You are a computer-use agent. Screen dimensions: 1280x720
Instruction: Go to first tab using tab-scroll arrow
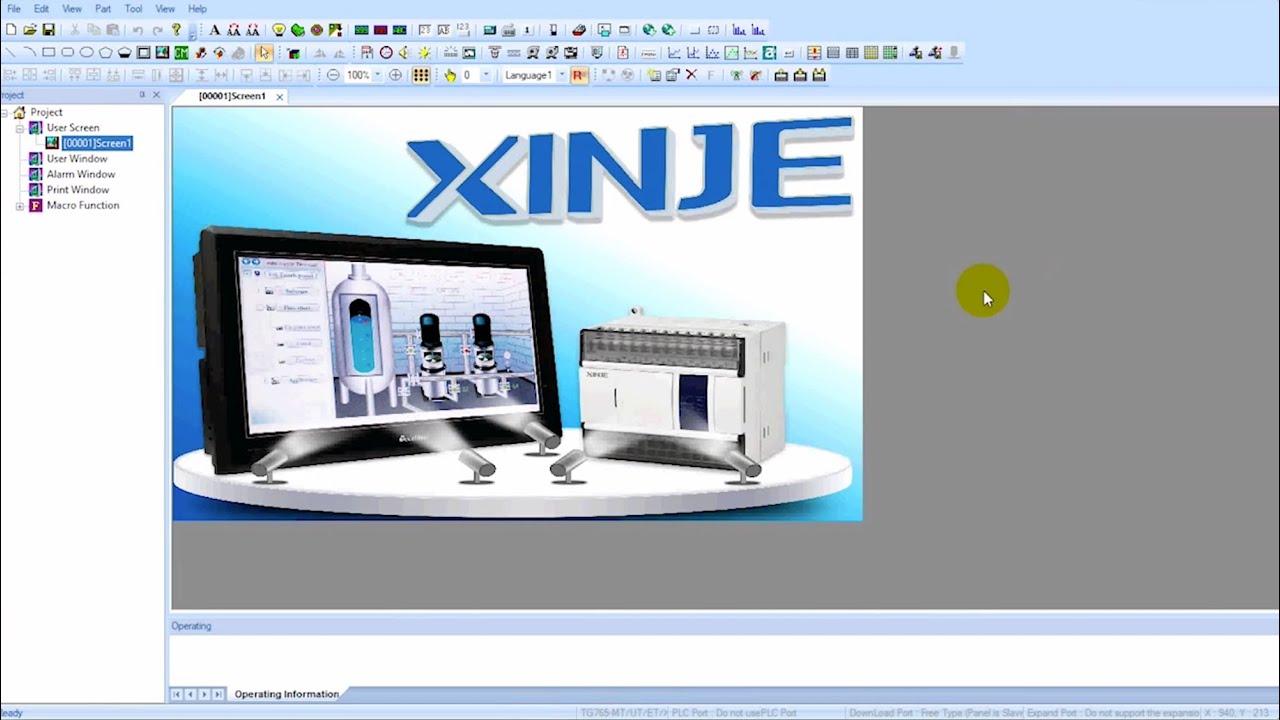click(x=177, y=694)
